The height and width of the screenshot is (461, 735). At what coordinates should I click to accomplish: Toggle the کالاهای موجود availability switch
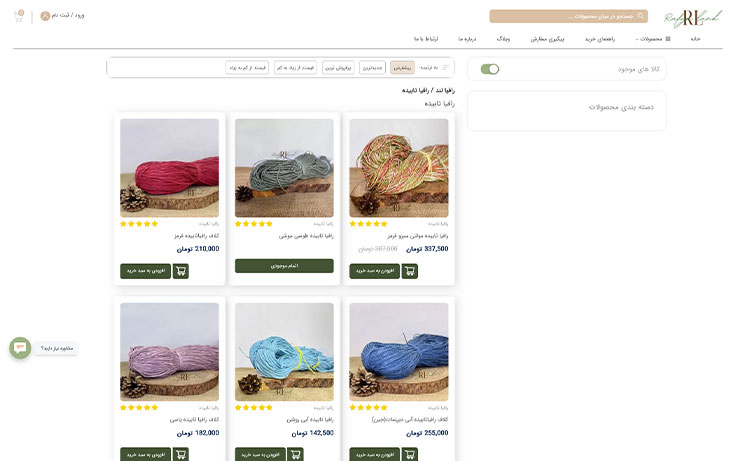[490, 69]
